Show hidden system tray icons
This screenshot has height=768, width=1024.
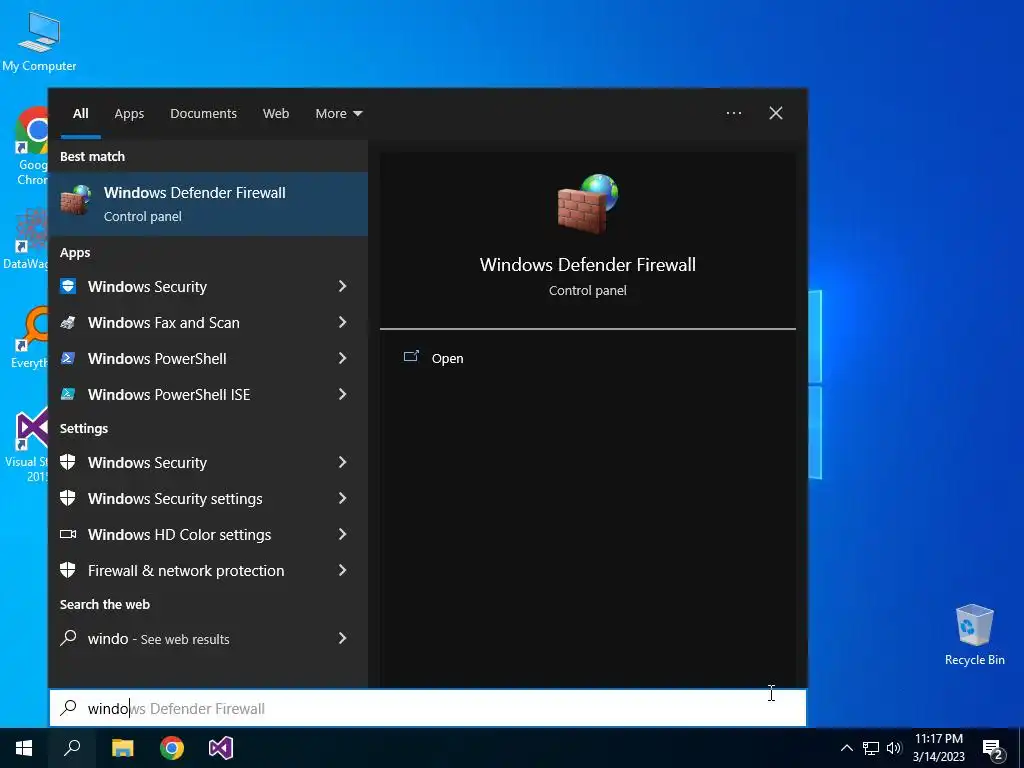pyautogui.click(x=846, y=748)
